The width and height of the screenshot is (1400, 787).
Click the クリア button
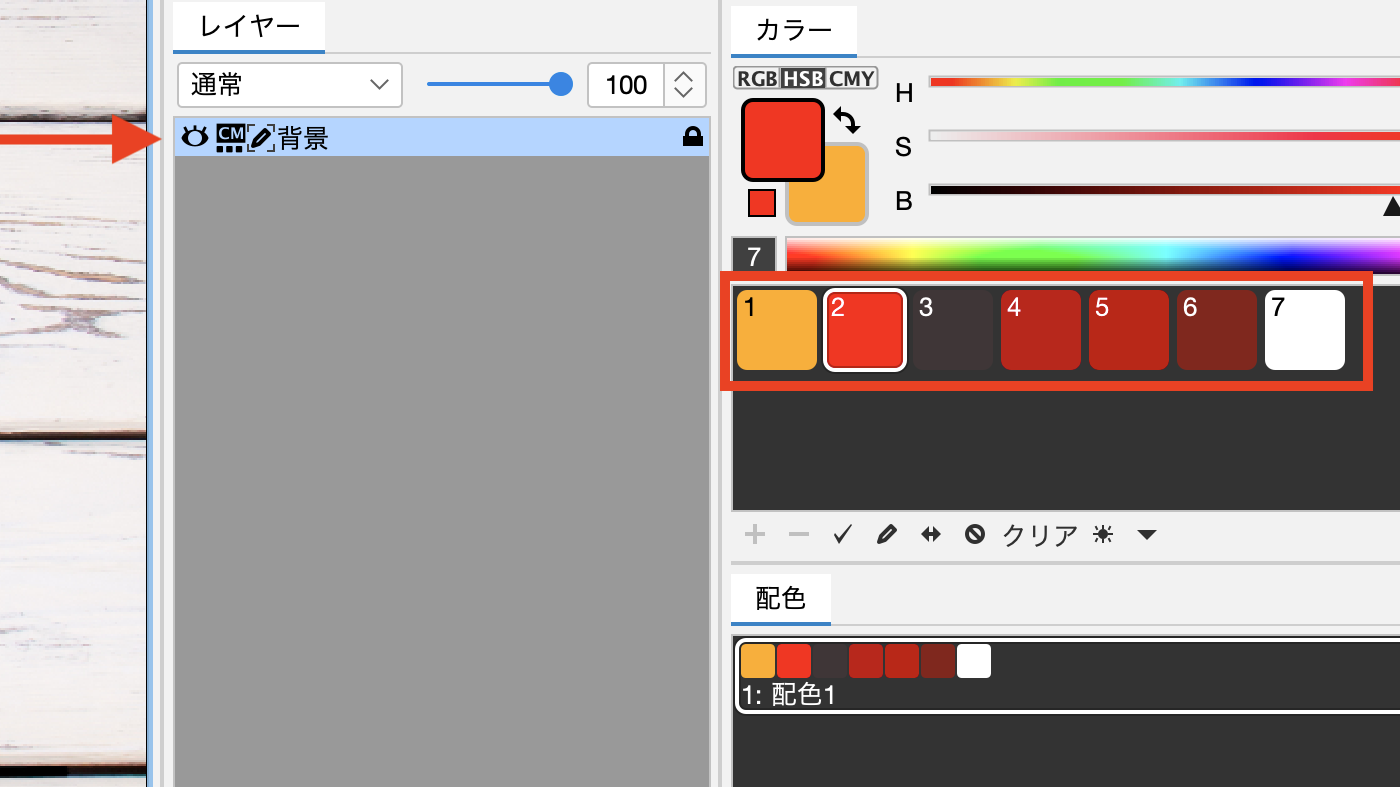pos(1040,535)
